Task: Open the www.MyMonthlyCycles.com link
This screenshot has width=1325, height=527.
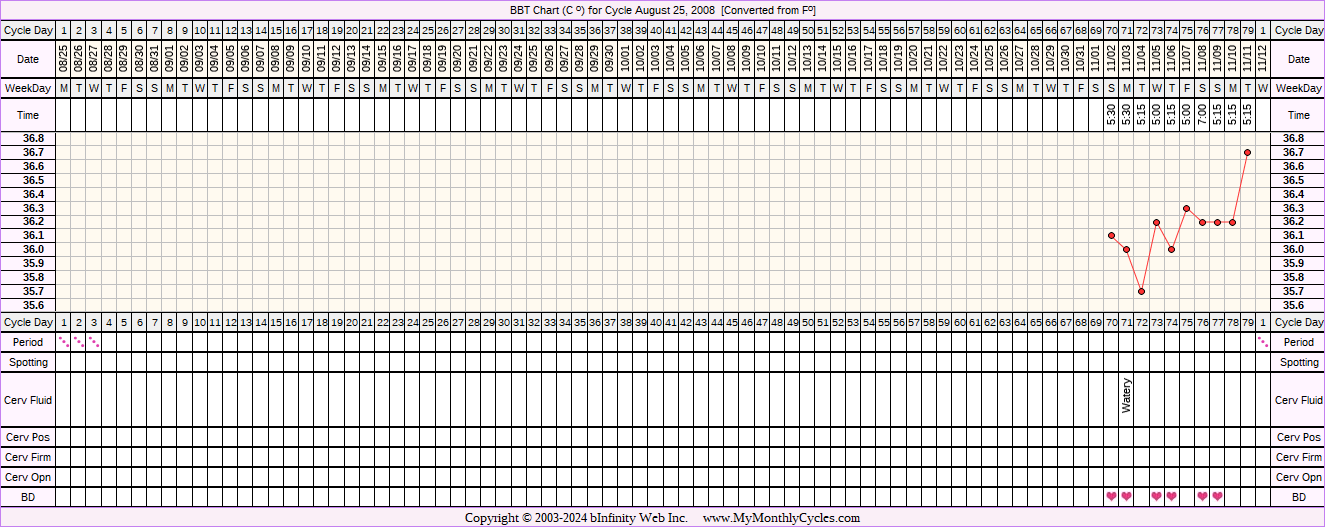Action: pos(781,518)
